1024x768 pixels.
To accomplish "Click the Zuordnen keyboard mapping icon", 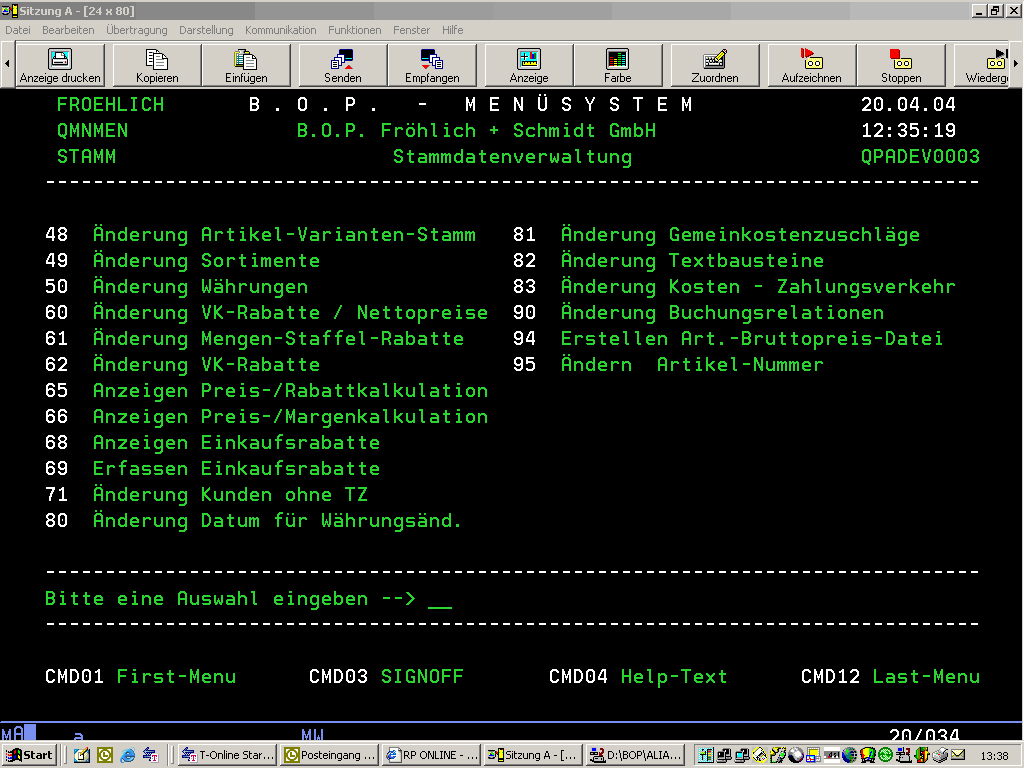I will [714, 65].
